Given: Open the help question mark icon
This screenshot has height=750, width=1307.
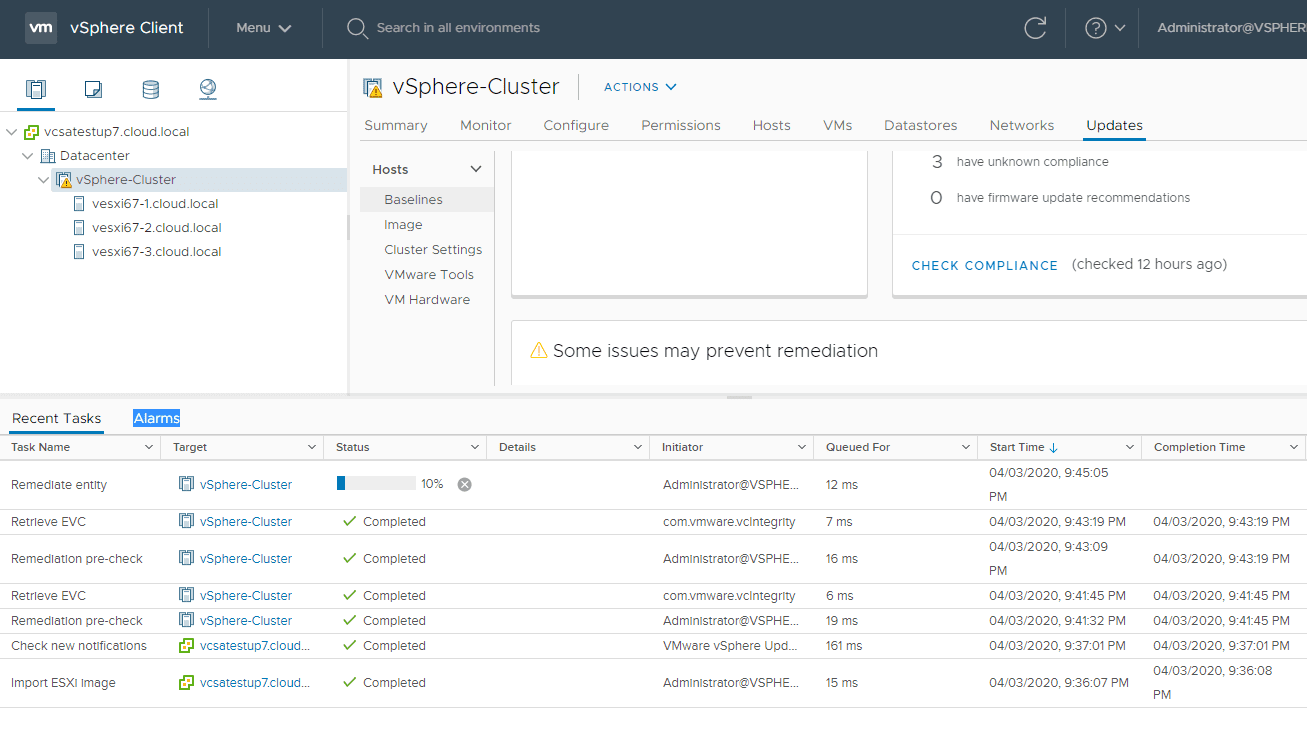Looking at the screenshot, I should coord(1096,28).
